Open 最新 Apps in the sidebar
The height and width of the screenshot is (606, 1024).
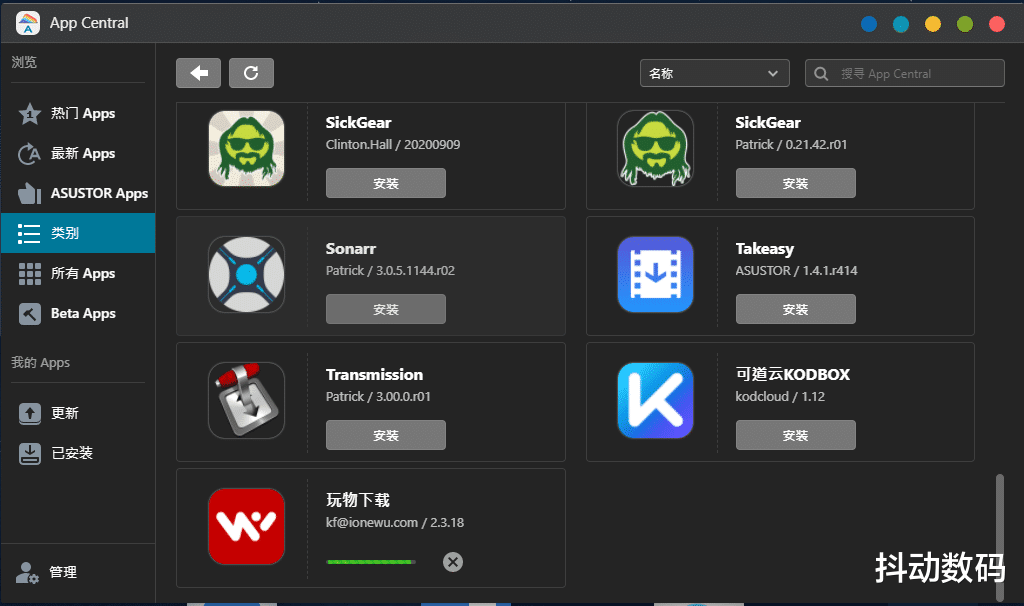(78, 153)
